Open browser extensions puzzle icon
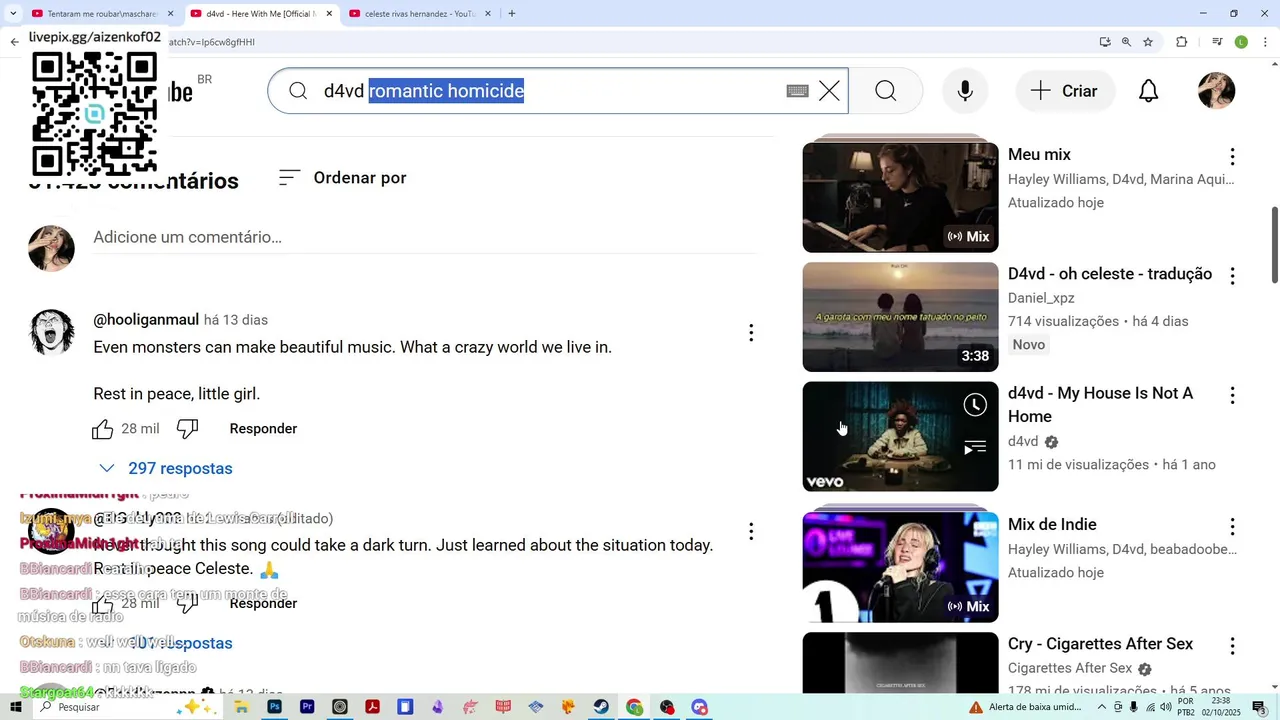Viewport: 1280px width, 720px height. [1182, 42]
